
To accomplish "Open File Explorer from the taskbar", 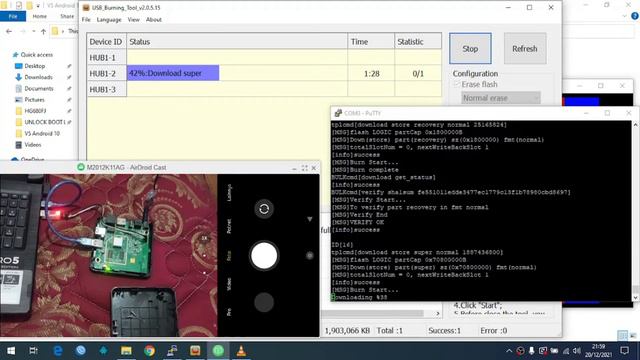I will (x=126, y=351).
